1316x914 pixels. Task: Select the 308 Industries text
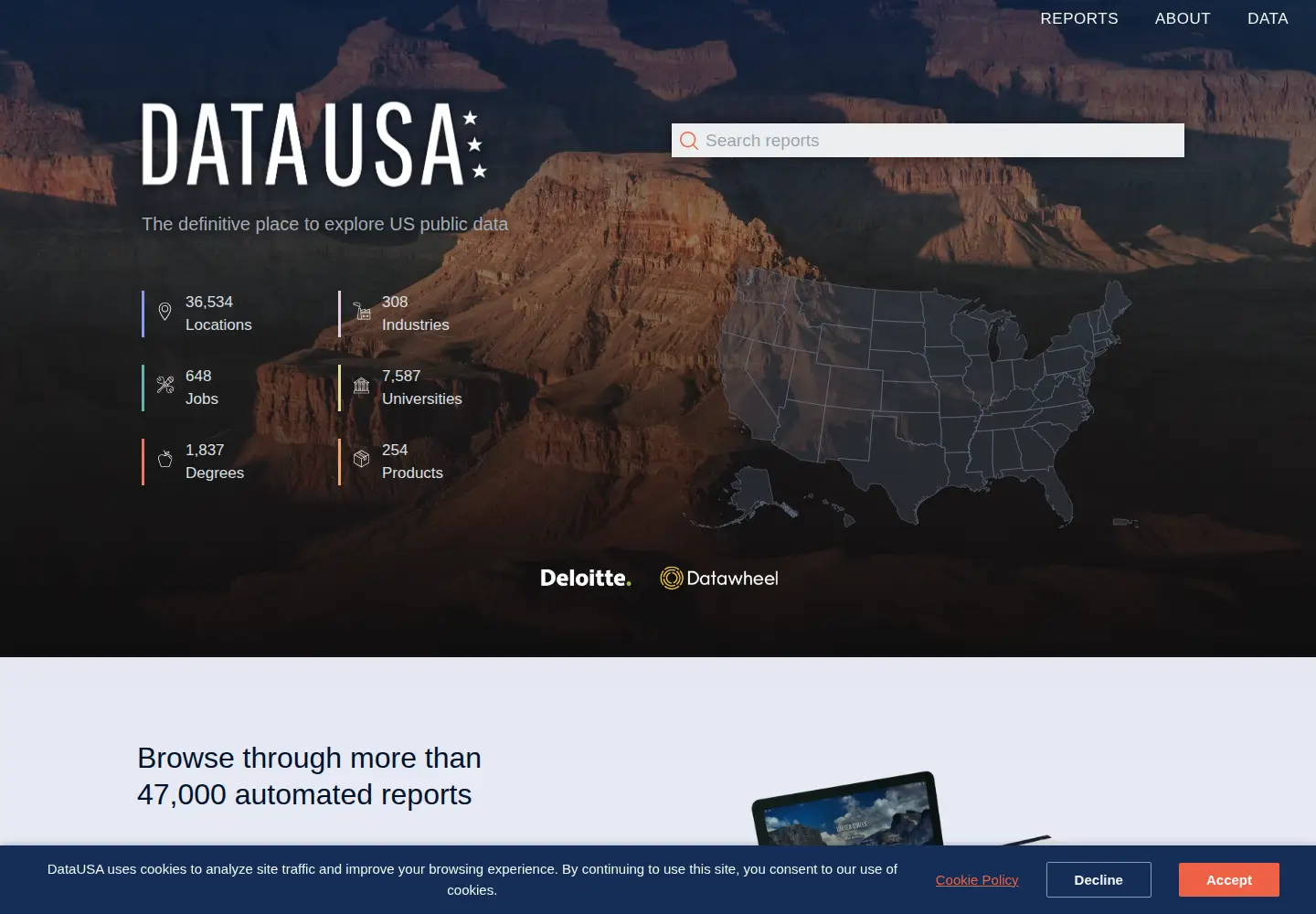416,314
